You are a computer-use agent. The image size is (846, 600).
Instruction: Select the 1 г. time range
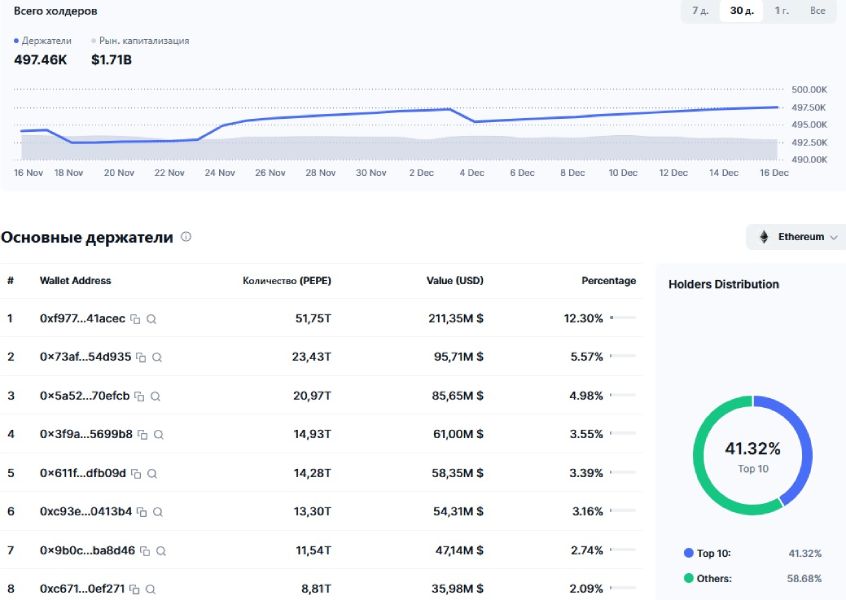coord(781,11)
